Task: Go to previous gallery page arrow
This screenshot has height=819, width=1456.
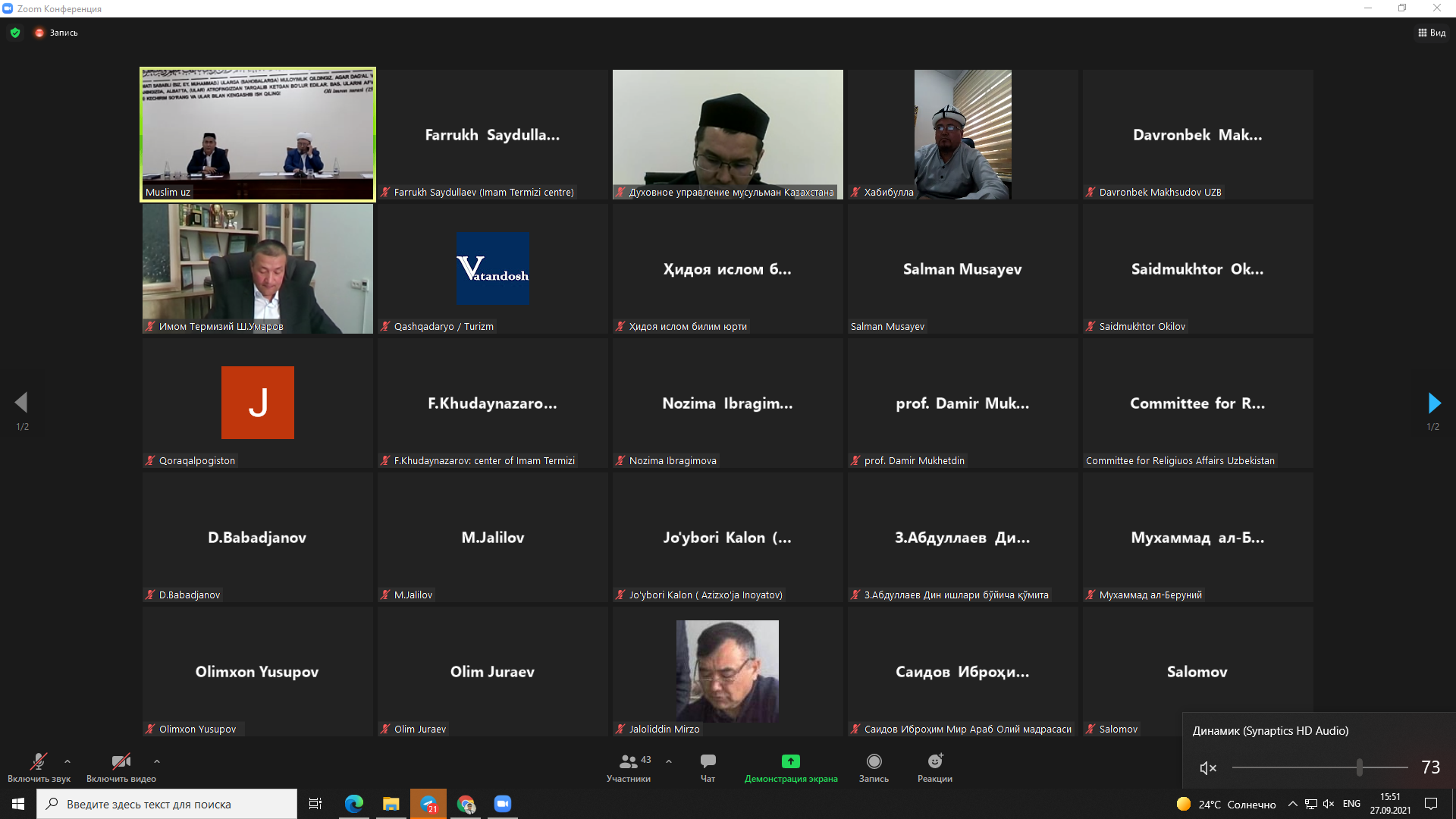Action: [21, 403]
